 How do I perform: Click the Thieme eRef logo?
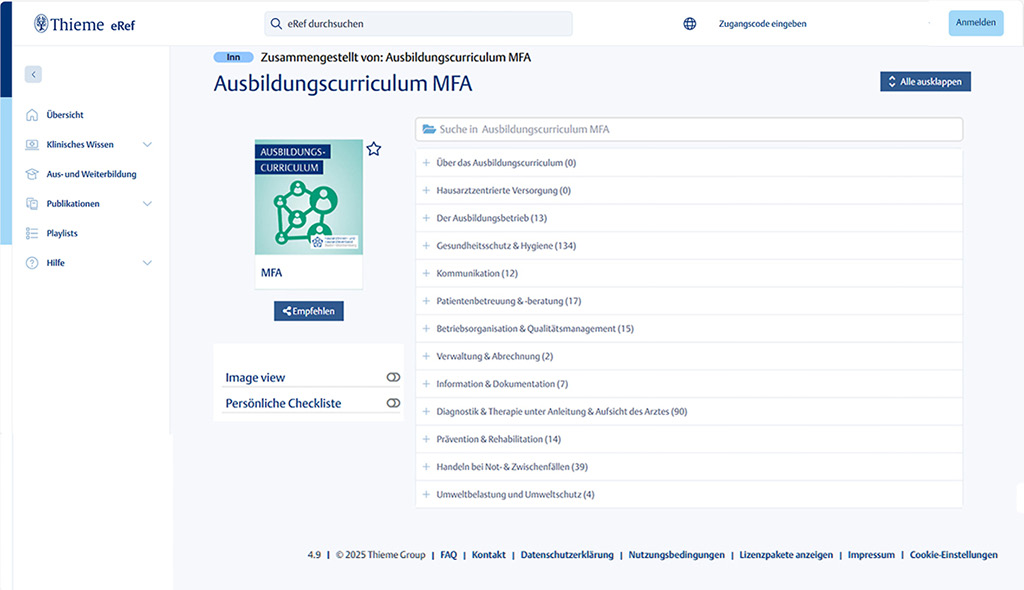click(x=84, y=24)
